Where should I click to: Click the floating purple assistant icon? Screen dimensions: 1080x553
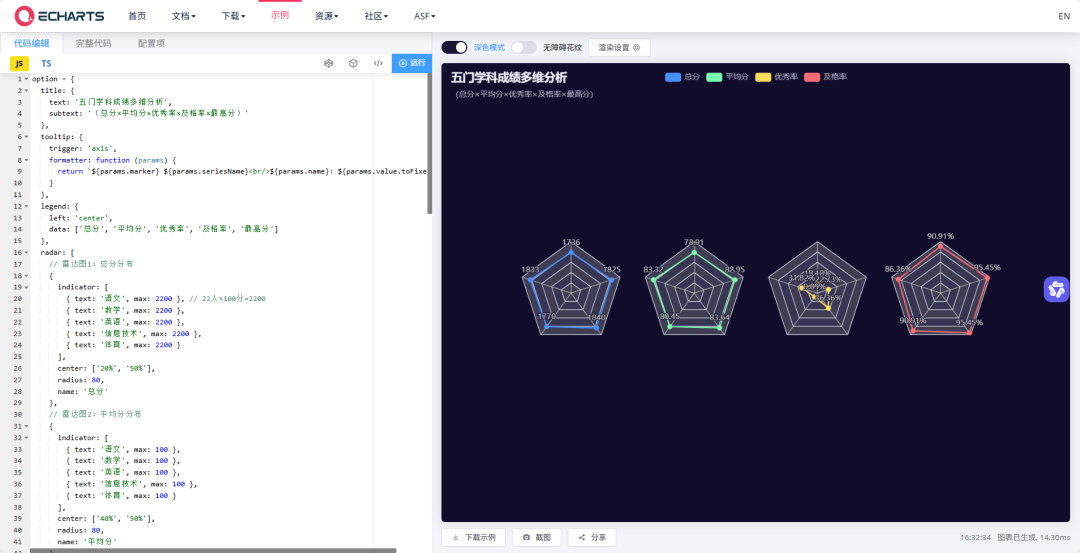pyautogui.click(x=1057, y=289)
